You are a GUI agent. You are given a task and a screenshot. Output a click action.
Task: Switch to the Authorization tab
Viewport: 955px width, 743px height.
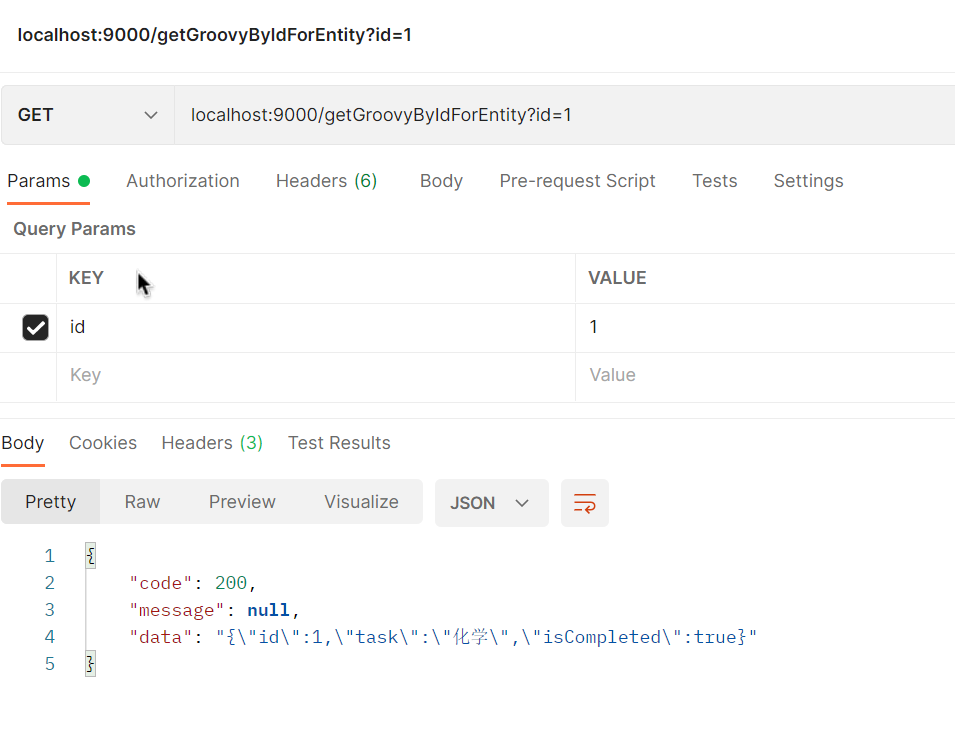click(x=183, y=181)
